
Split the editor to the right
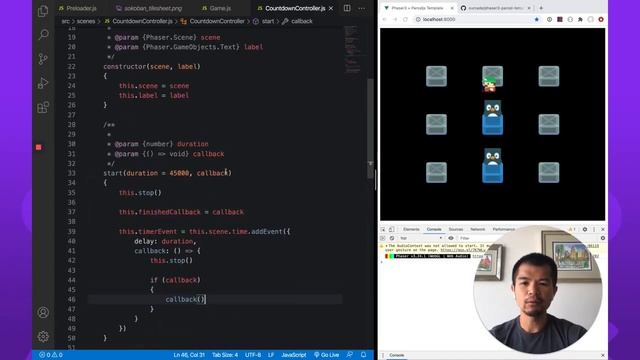click(347, 8)
